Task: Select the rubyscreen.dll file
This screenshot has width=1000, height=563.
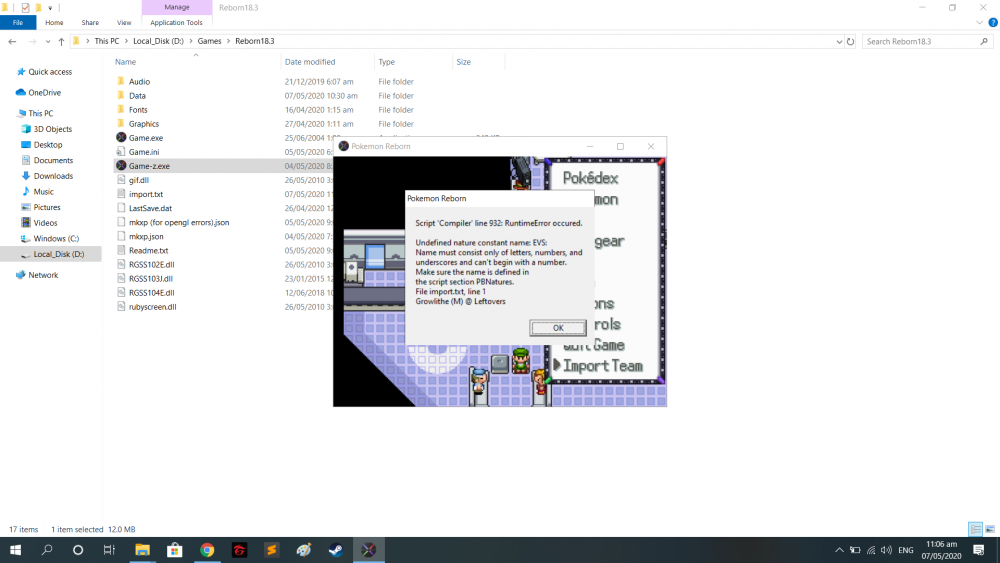Action: pyautogui.click(x=152, y=307)
